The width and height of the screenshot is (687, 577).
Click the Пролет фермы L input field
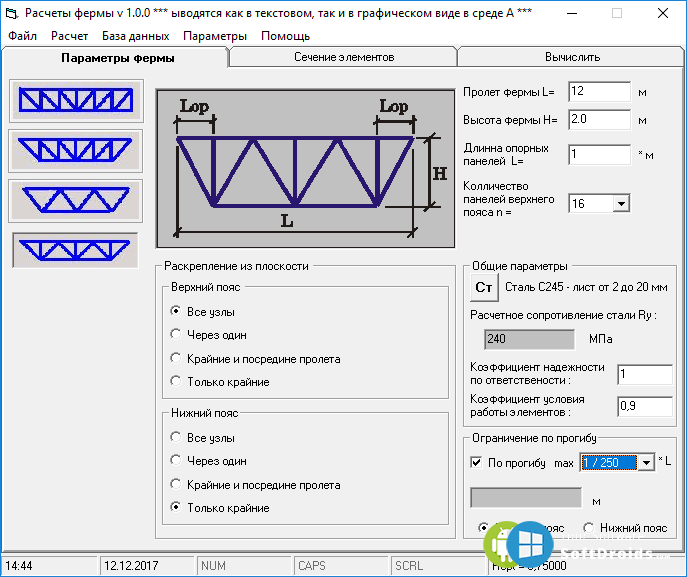click(598, 92)
